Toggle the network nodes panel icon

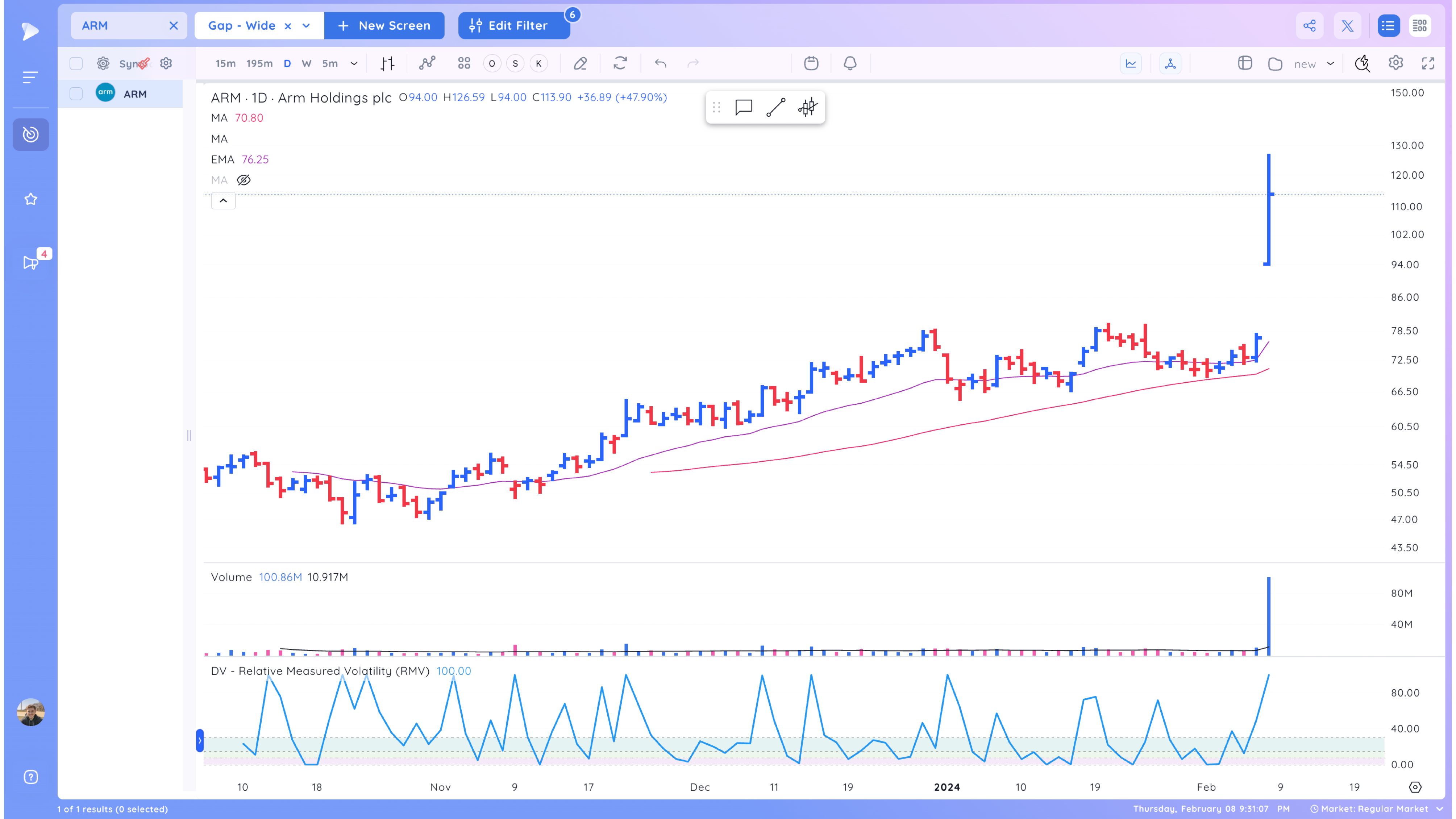[x=1170, y=63]
